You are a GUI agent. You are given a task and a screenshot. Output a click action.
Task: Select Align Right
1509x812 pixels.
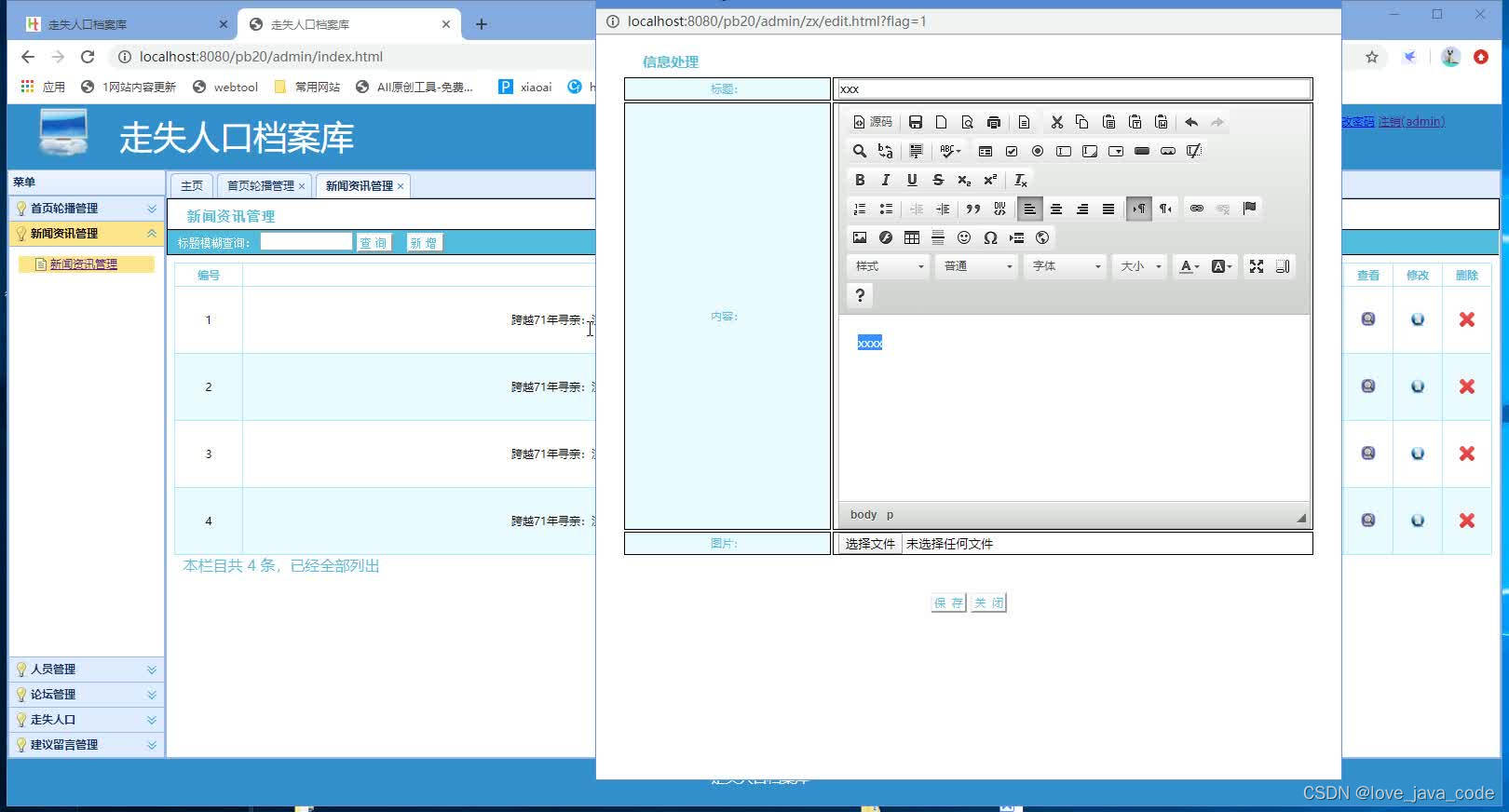pos(1082,209)
